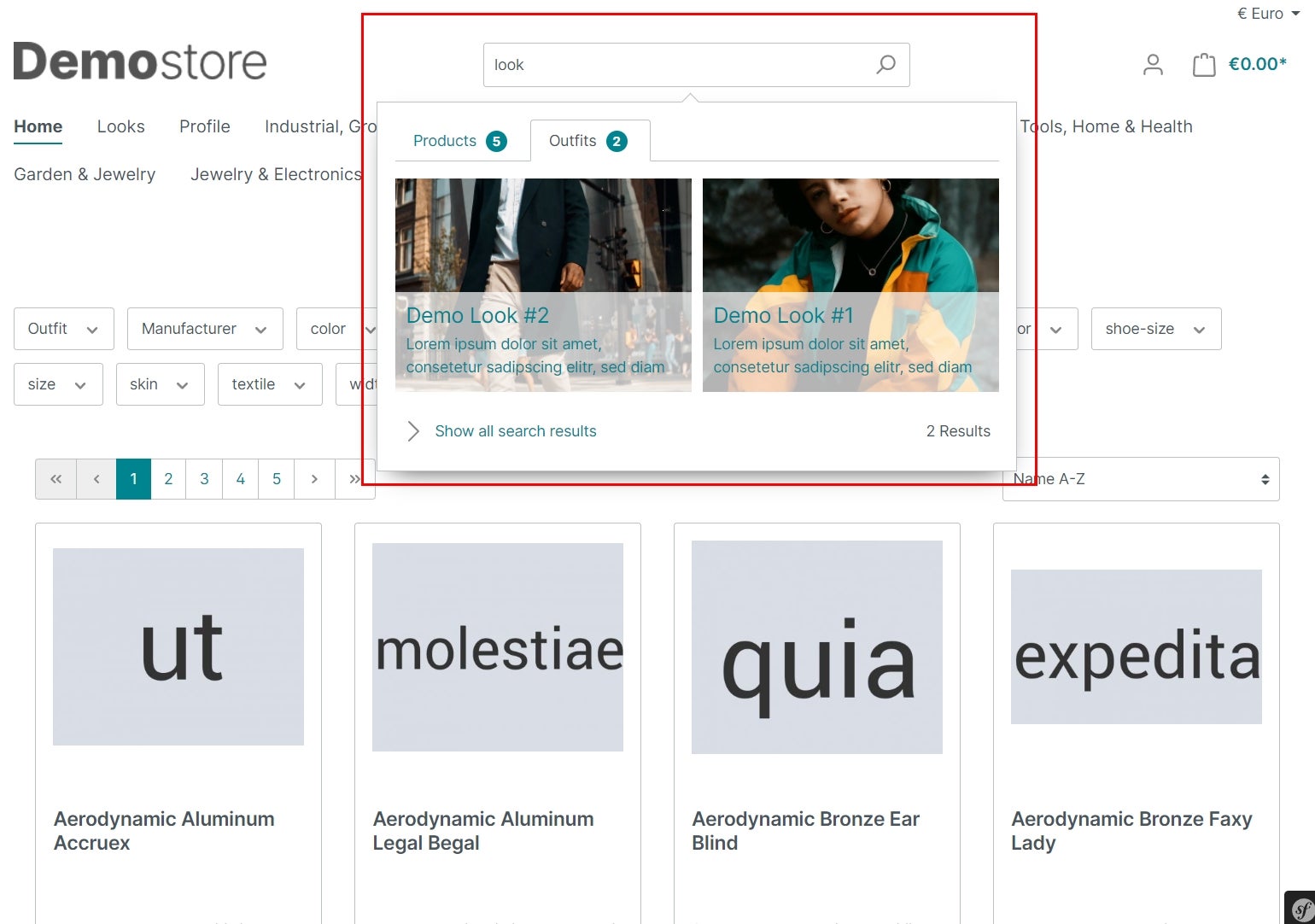This screenshot has height=924, width=1315.
Task: Click the chevron beside Show all search results
Action: pyautogui.click(x=413, y=431)
